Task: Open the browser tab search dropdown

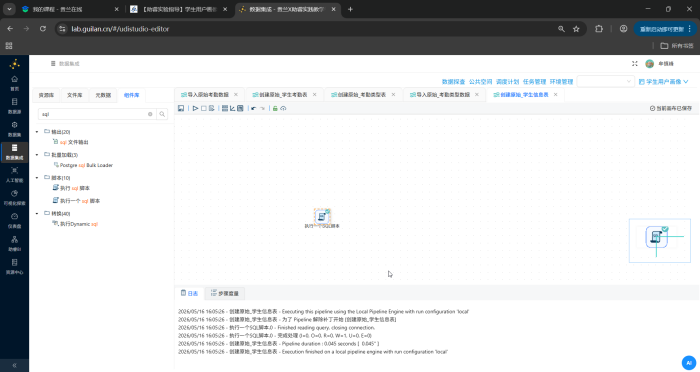Action: [x=9, y=9]
